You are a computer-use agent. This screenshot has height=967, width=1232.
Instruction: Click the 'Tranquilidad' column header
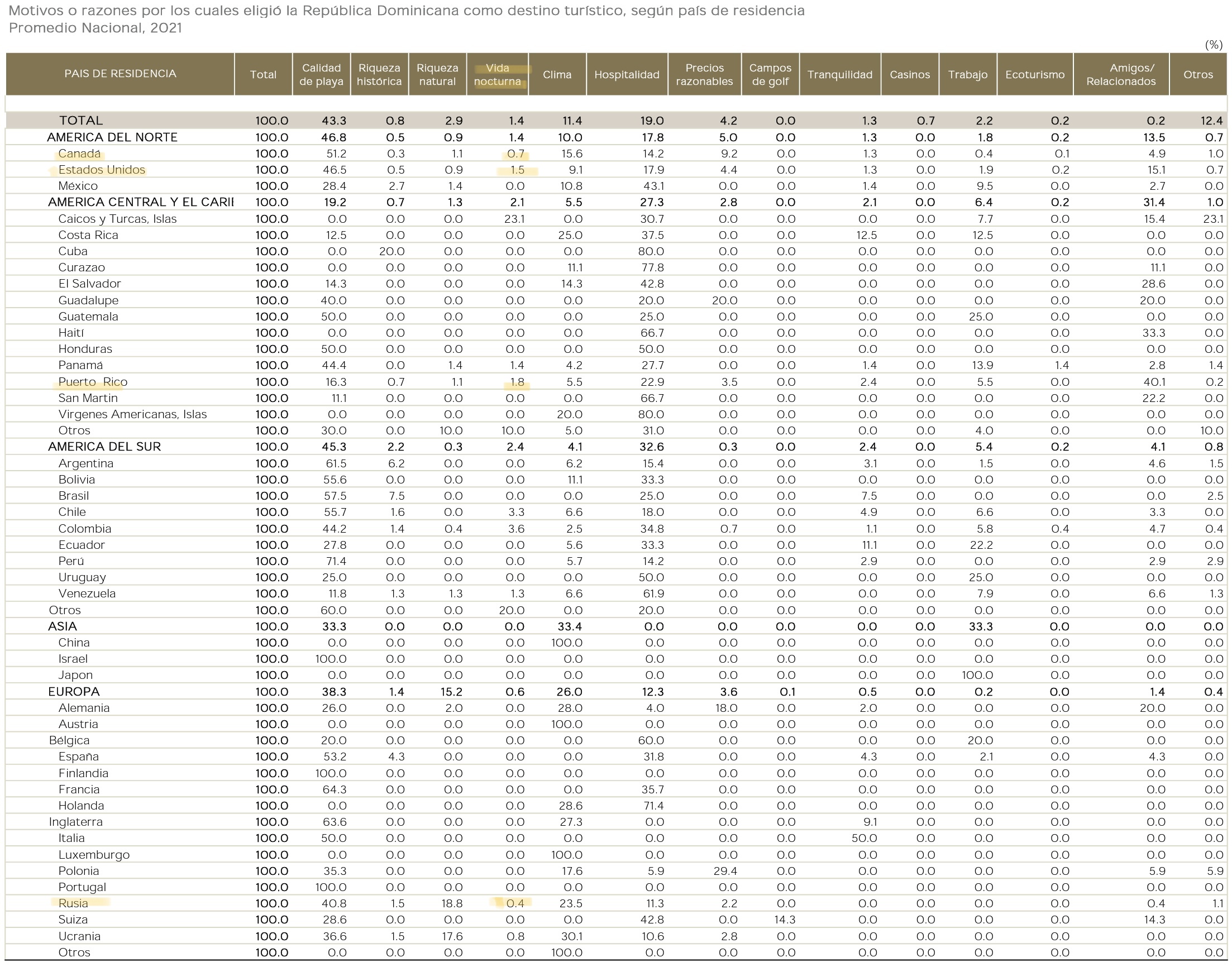tap(839, 74)
